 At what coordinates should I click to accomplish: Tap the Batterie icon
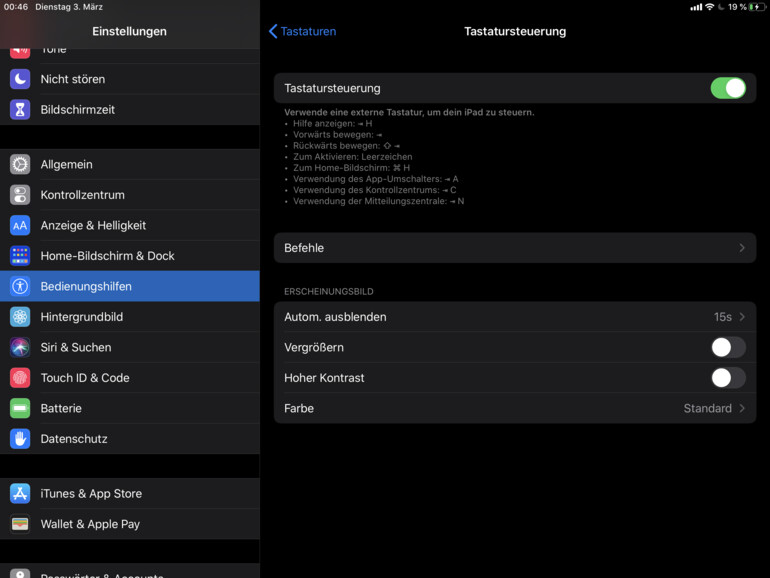coord(20,408)
